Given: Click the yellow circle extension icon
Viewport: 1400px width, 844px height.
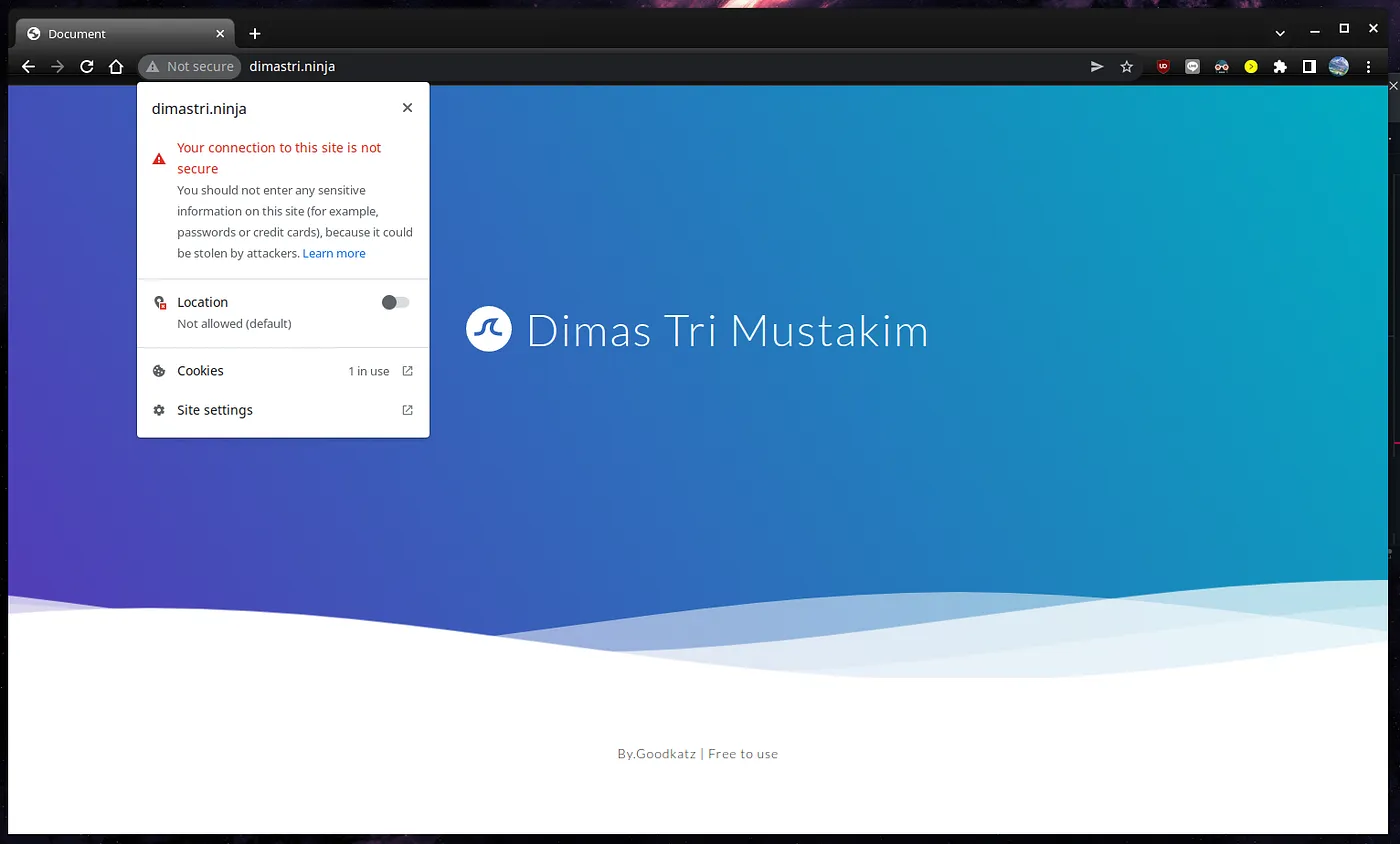Looking at the screenshot, I should pyautogui.click(x=1250, y=67).
